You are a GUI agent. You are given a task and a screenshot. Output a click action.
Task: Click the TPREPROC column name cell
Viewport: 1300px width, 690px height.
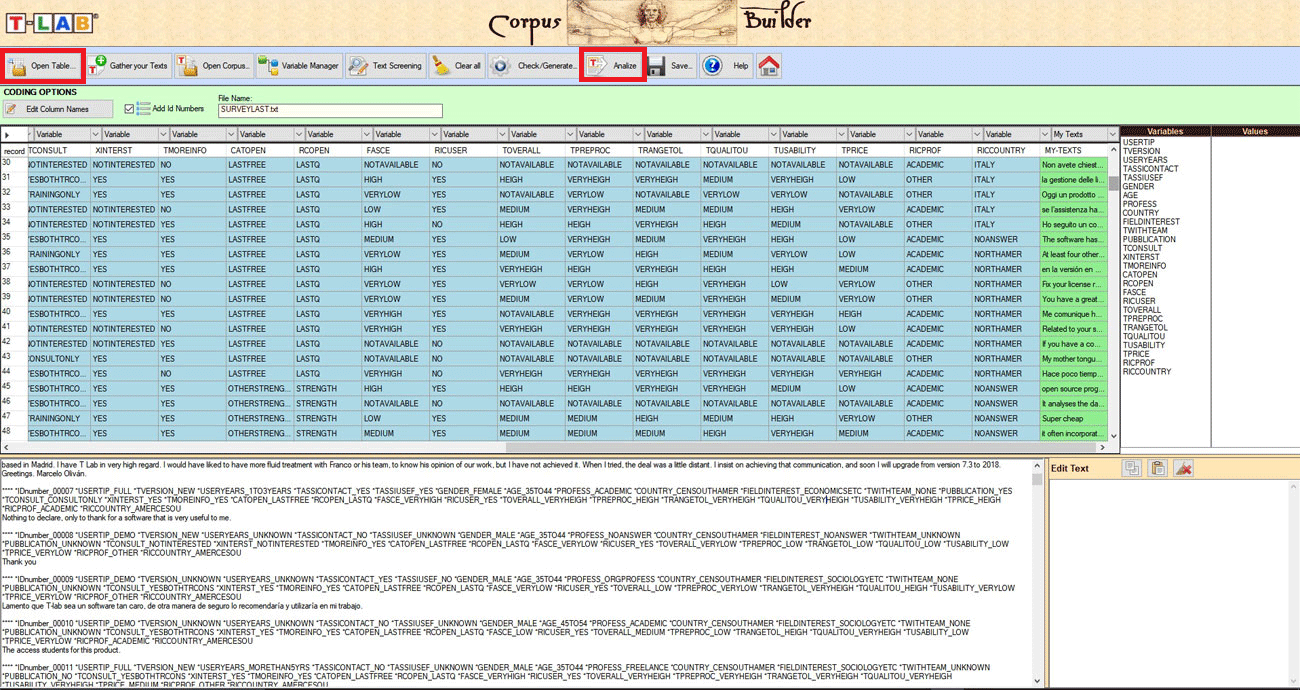(598, 150)
